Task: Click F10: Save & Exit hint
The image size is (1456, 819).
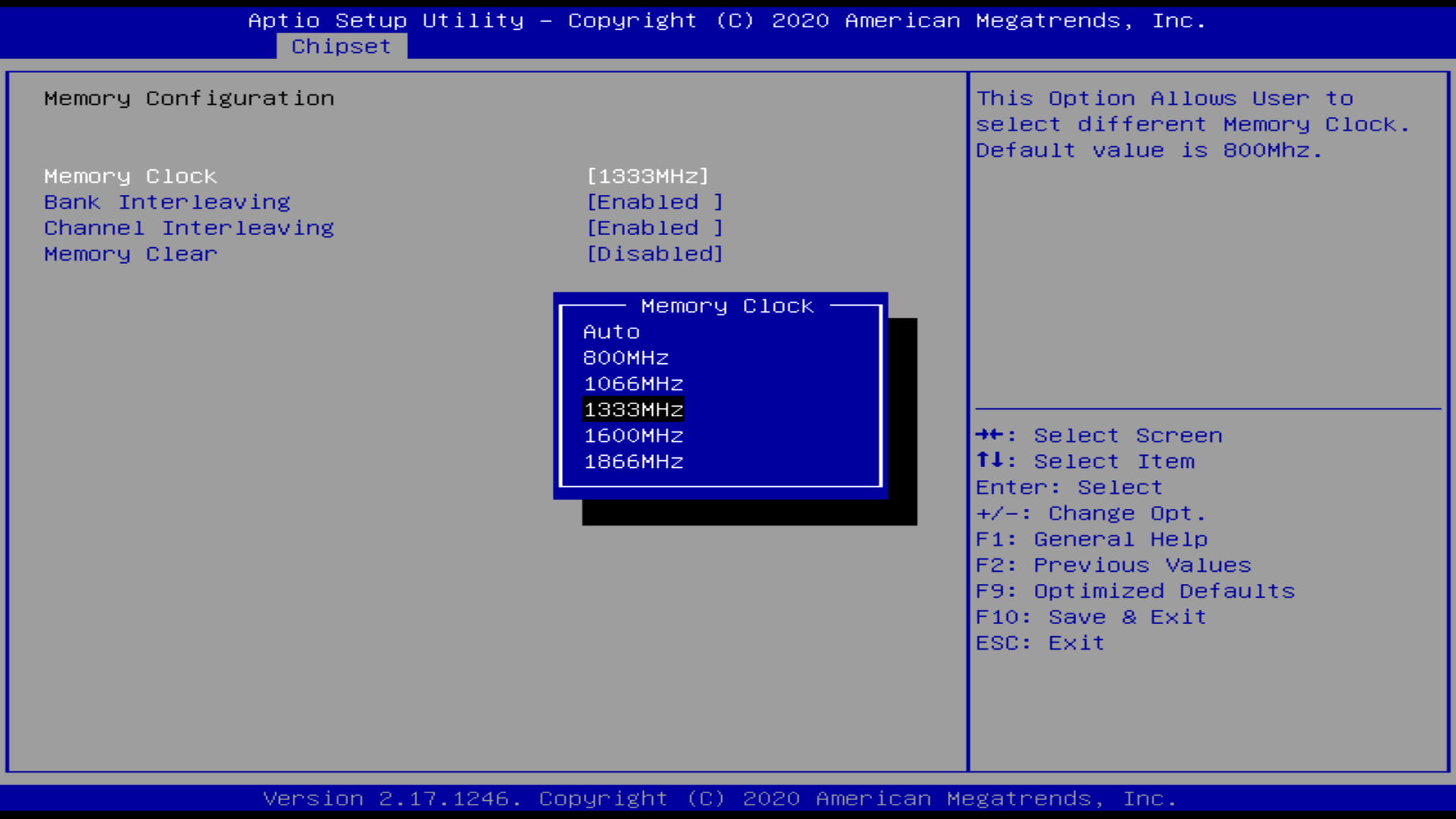Action: tap(1090, 617)
